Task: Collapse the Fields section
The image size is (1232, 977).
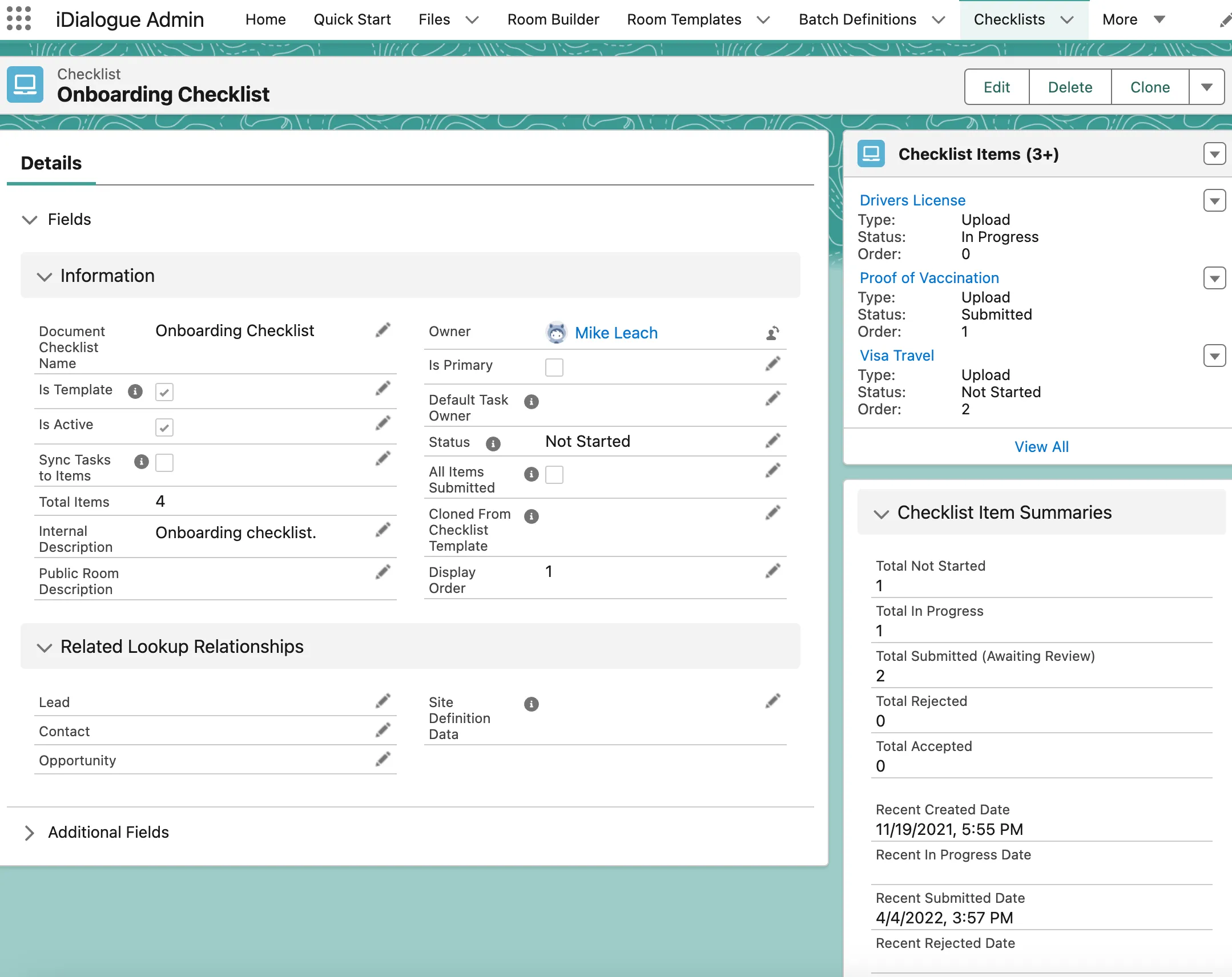Action: point(30,219)
